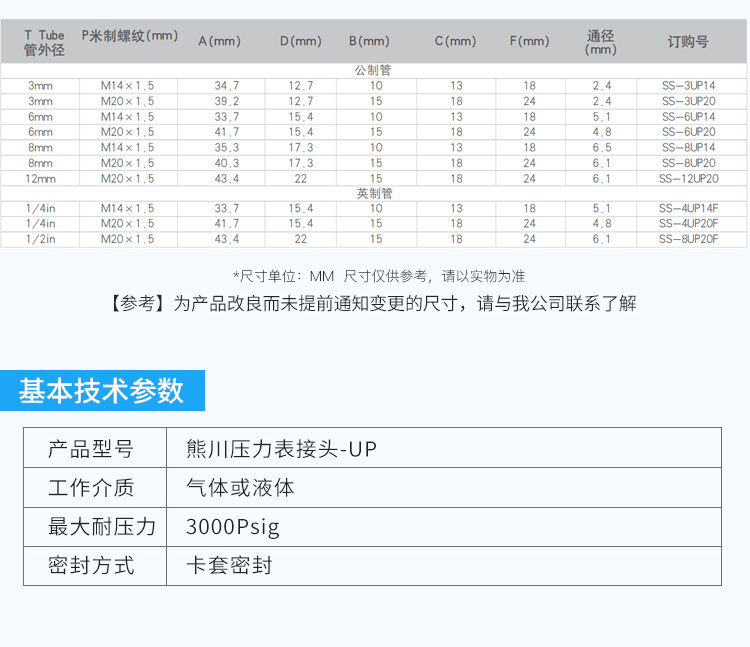Click order number SS-3UP14
The width and height of the screenshot is (750, 647).
tap(688, 86)
